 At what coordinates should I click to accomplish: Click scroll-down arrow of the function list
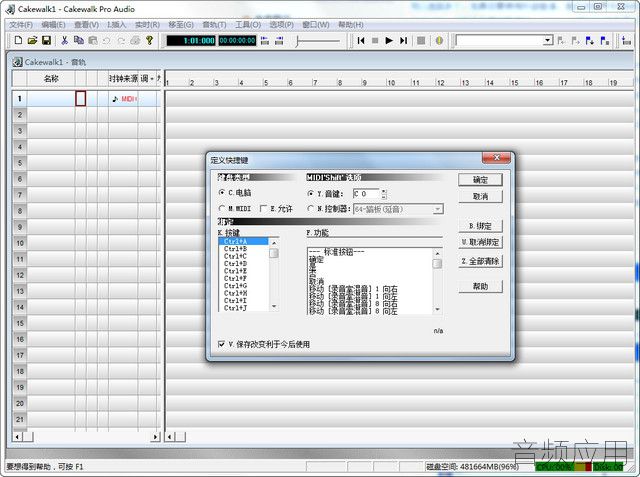click(x=438, y=309)
